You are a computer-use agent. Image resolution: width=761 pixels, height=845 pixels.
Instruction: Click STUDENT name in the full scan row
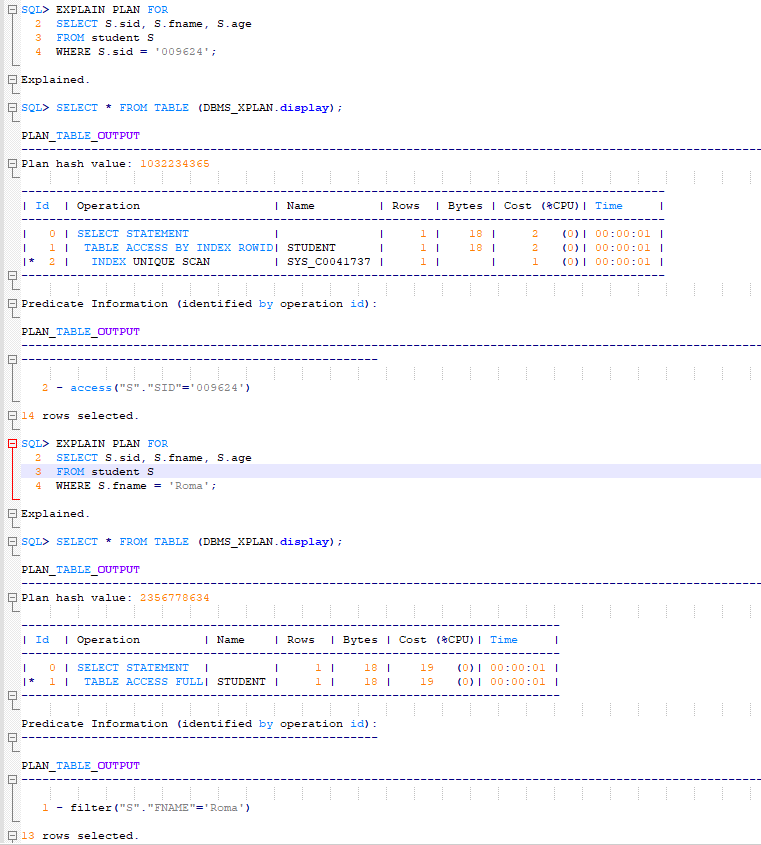241,682
